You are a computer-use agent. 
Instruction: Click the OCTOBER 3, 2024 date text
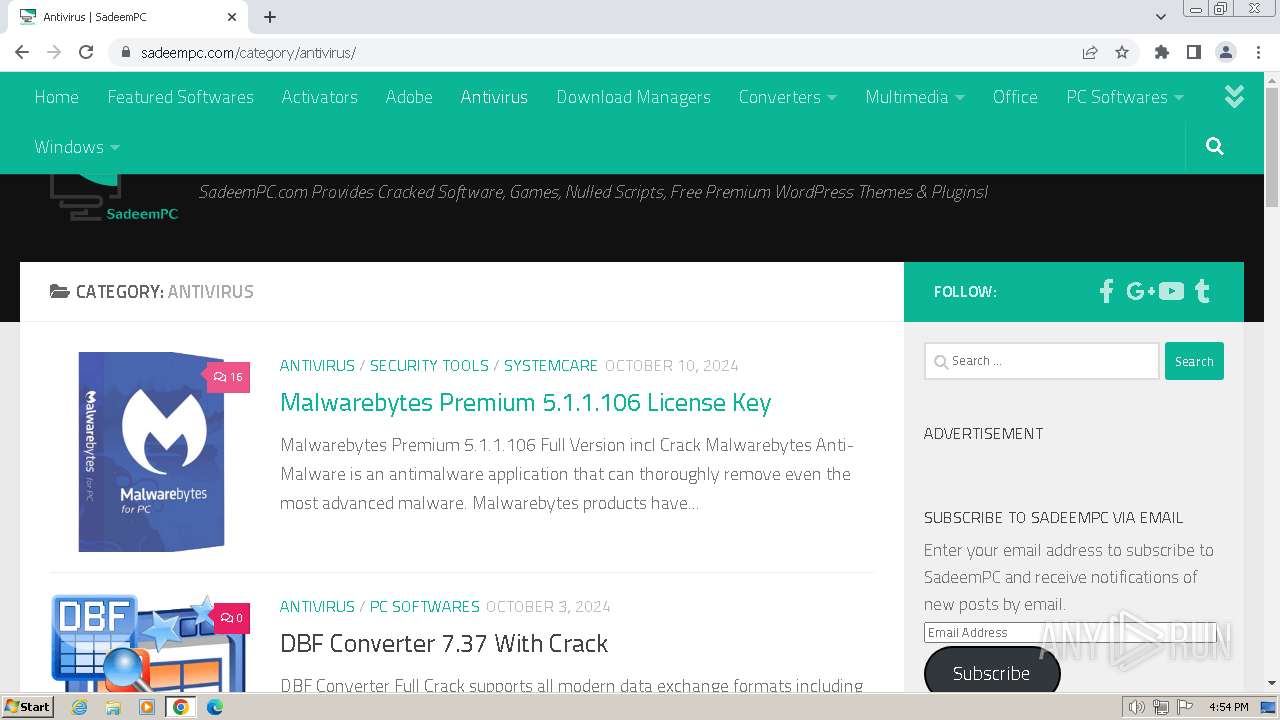tap(548, 606)
